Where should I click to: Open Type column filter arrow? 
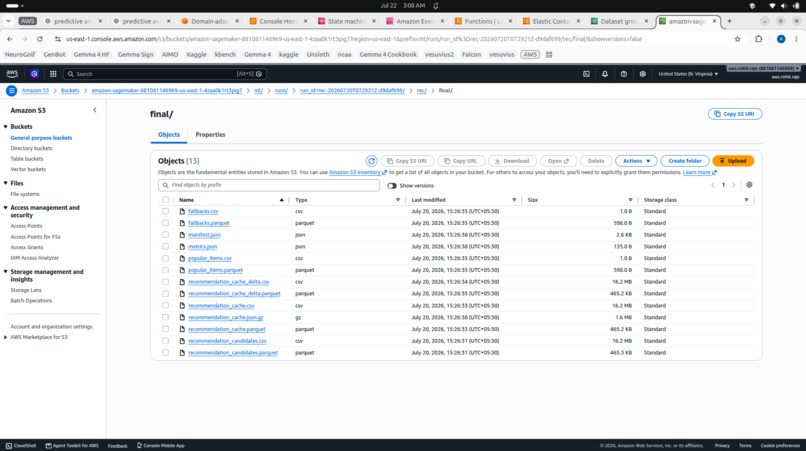397,200
